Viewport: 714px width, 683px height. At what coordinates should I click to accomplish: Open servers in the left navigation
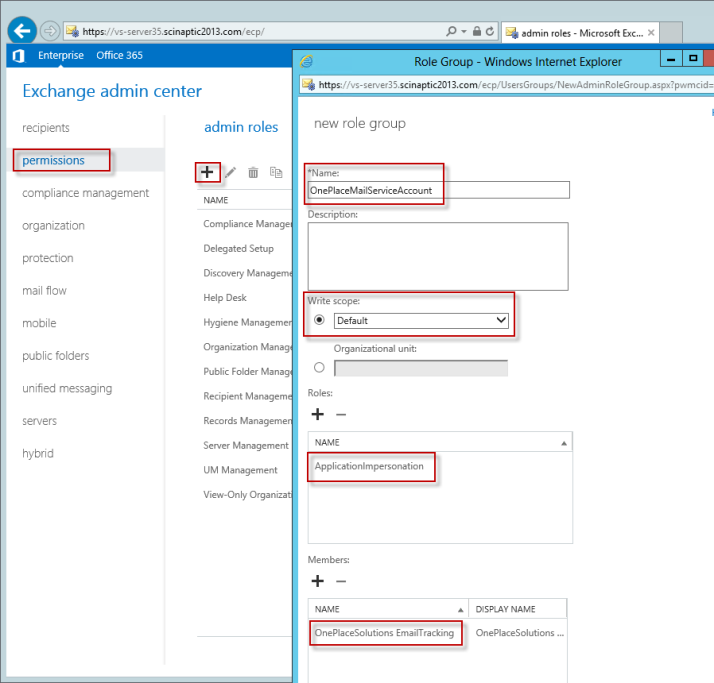(x=40, y=421)
